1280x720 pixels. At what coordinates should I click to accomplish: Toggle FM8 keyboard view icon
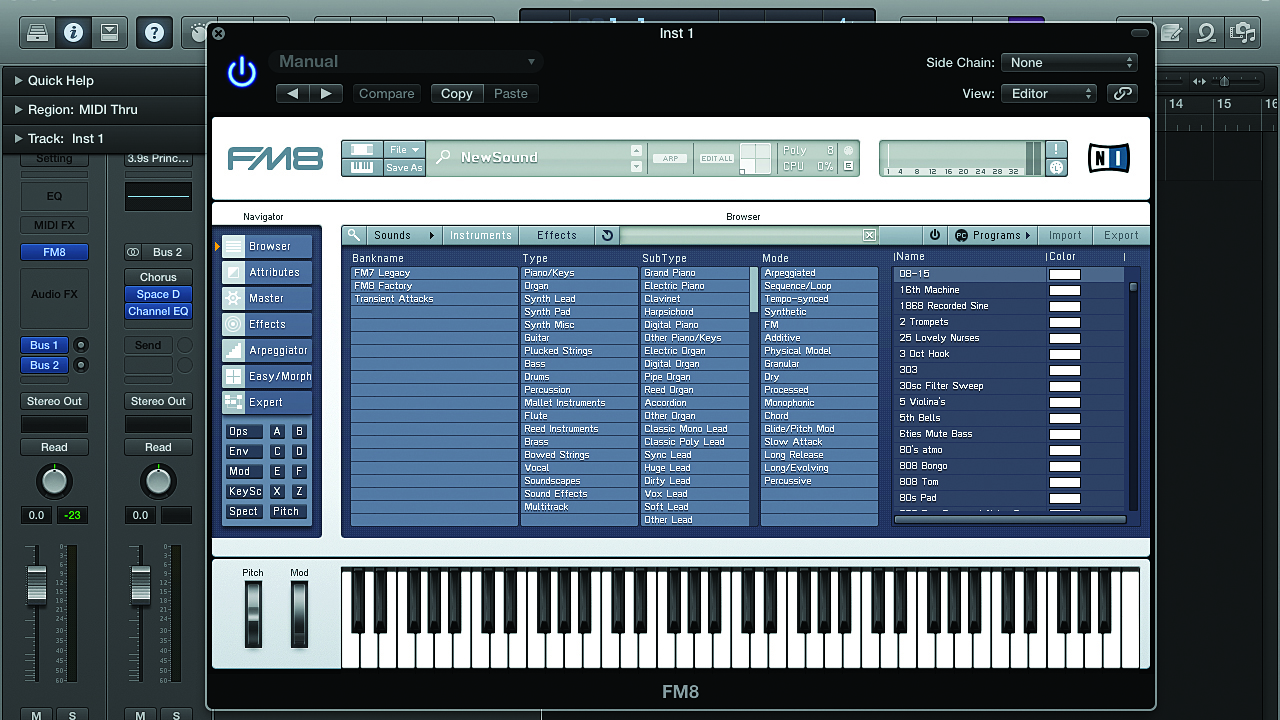click(362, 167)
